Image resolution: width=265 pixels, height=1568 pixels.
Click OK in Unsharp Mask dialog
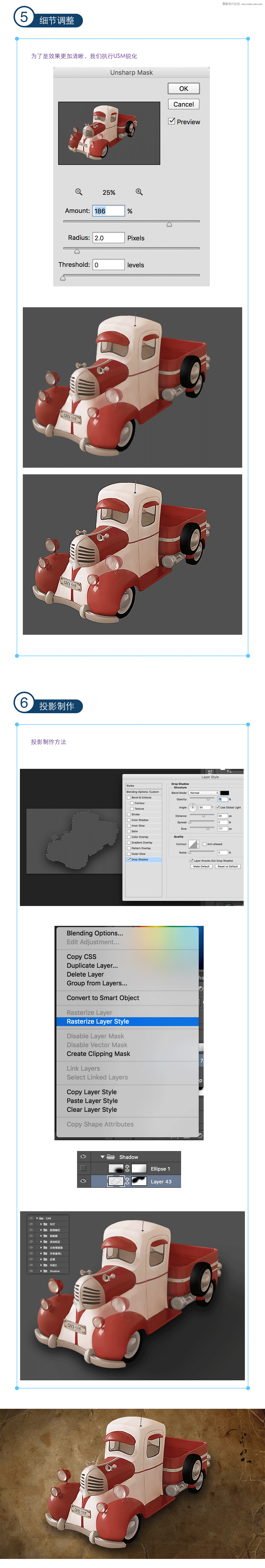tap(183, 88)
